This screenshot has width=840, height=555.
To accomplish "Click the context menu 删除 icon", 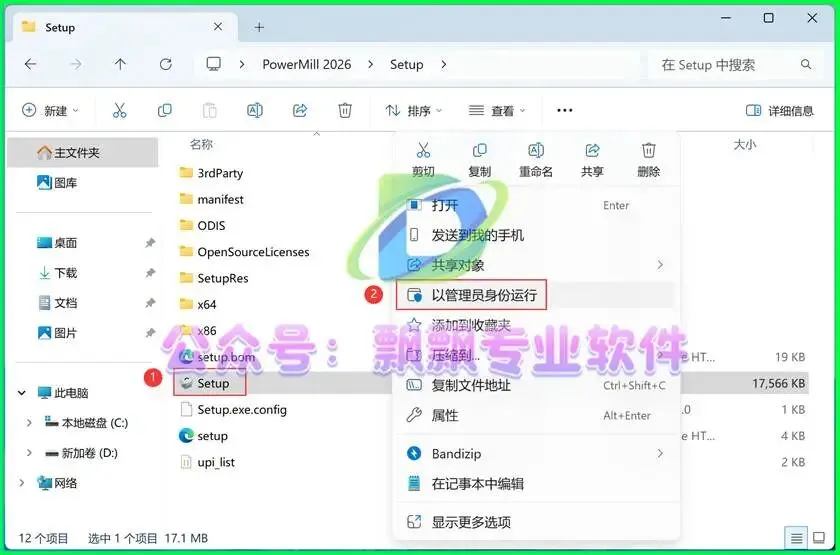I will point(649,151).
